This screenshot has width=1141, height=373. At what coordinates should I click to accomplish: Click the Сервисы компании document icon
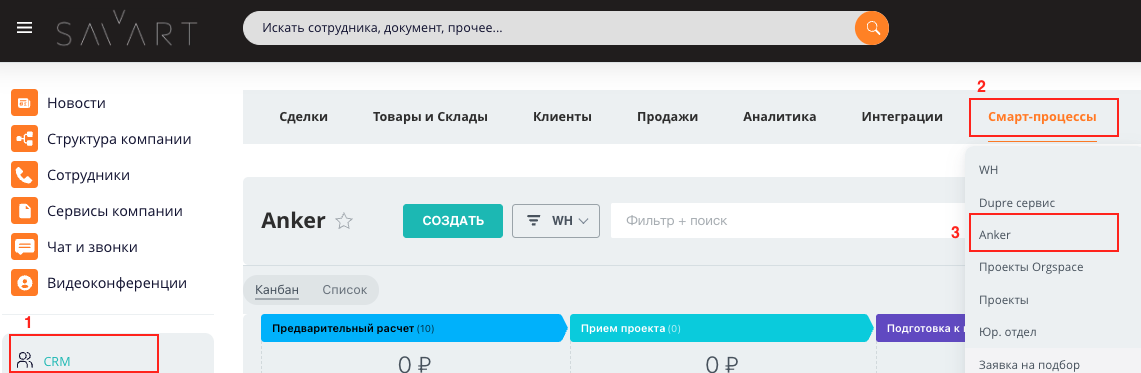point(24,212)
